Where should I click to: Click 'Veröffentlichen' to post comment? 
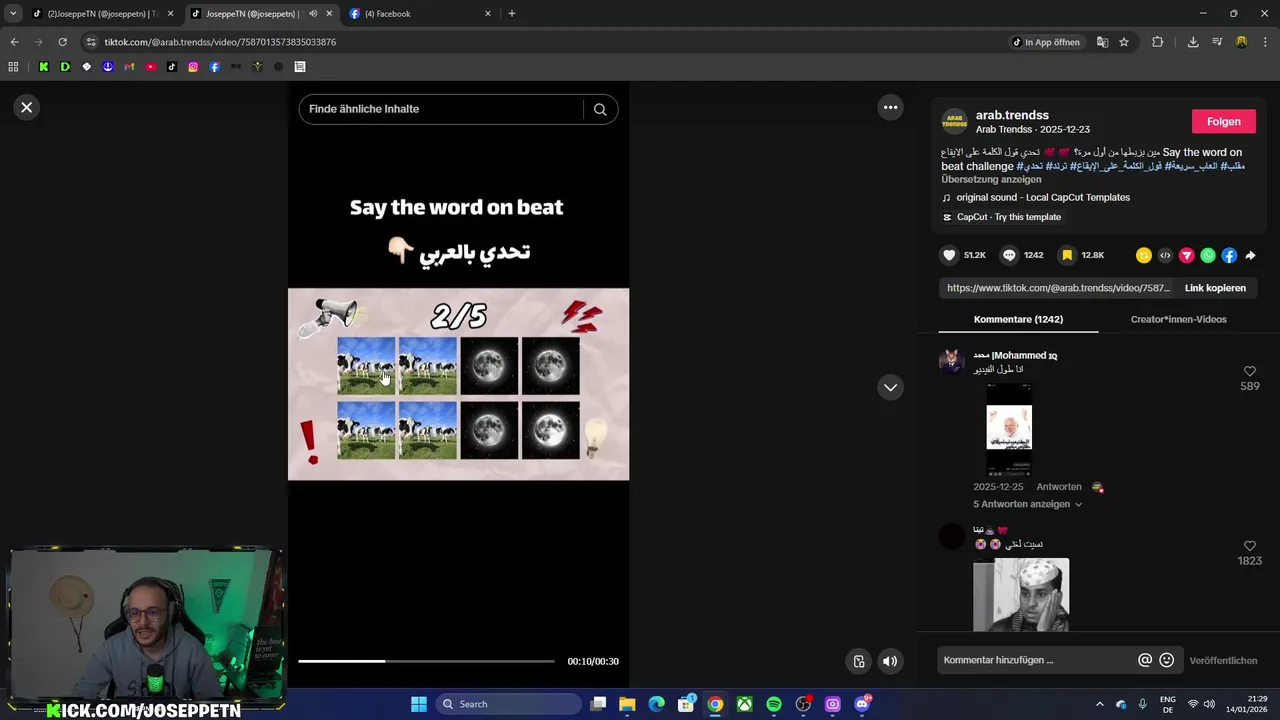(x=1223, y=660)
